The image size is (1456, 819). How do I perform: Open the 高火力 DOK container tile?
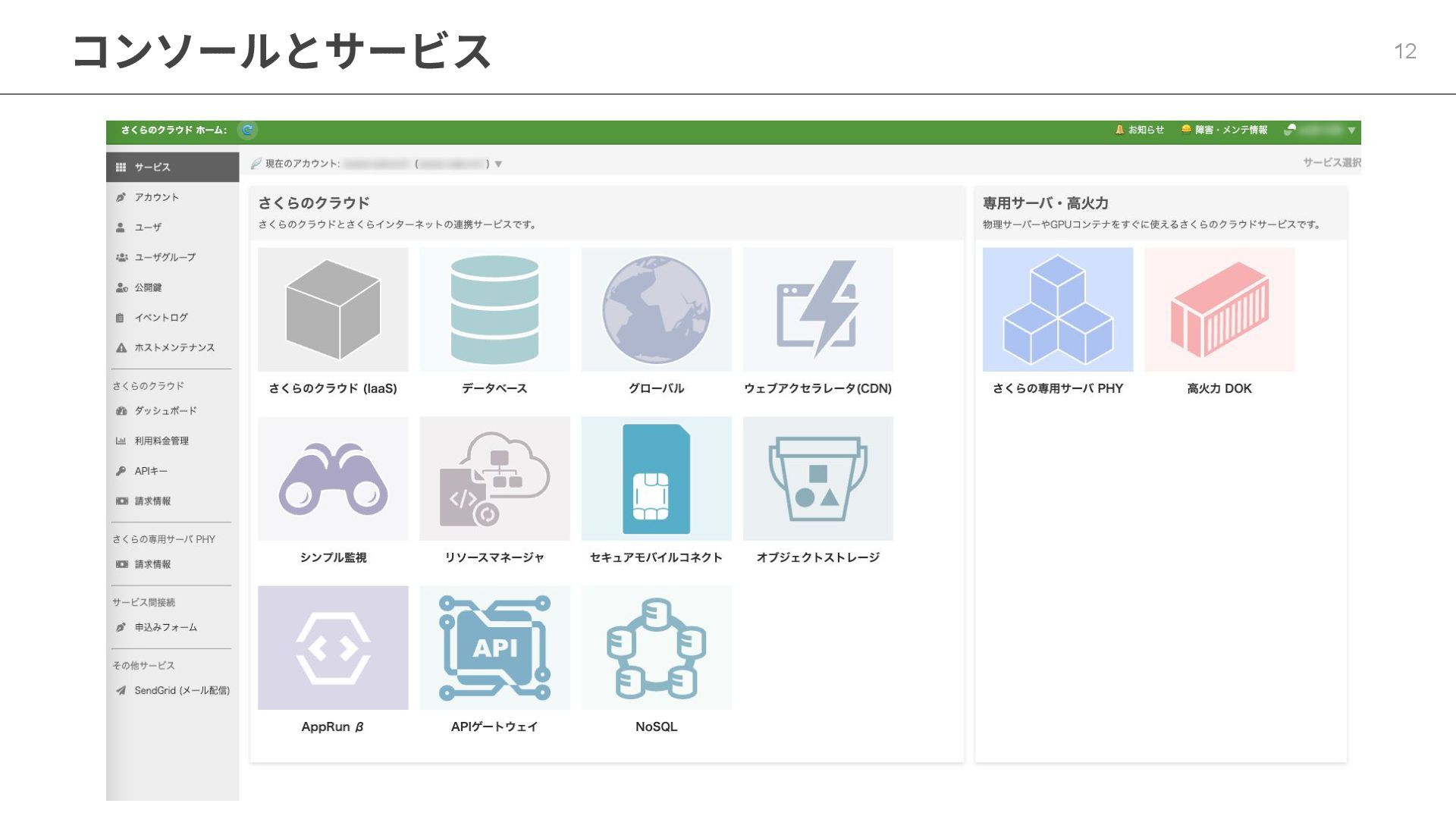[1219, 309]
